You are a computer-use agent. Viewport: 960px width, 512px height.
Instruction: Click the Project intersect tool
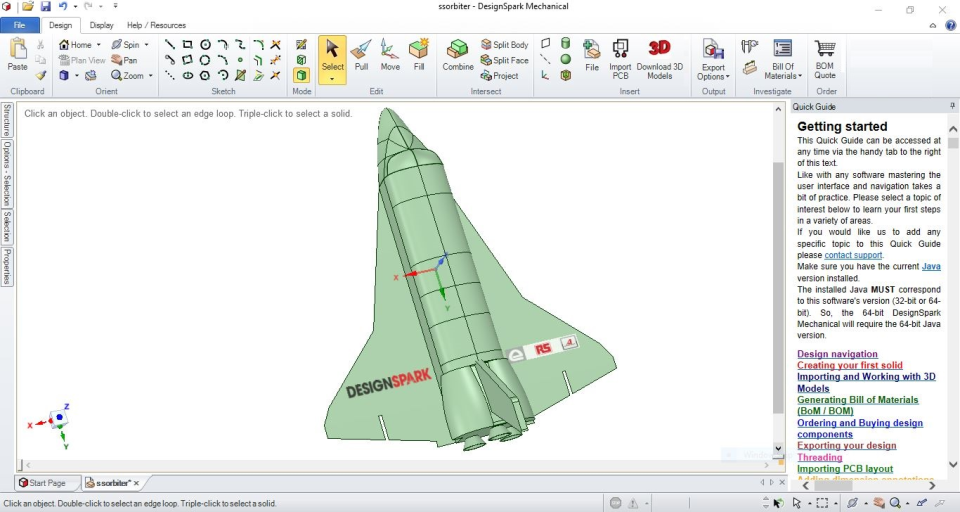click(x=500, y=75)
